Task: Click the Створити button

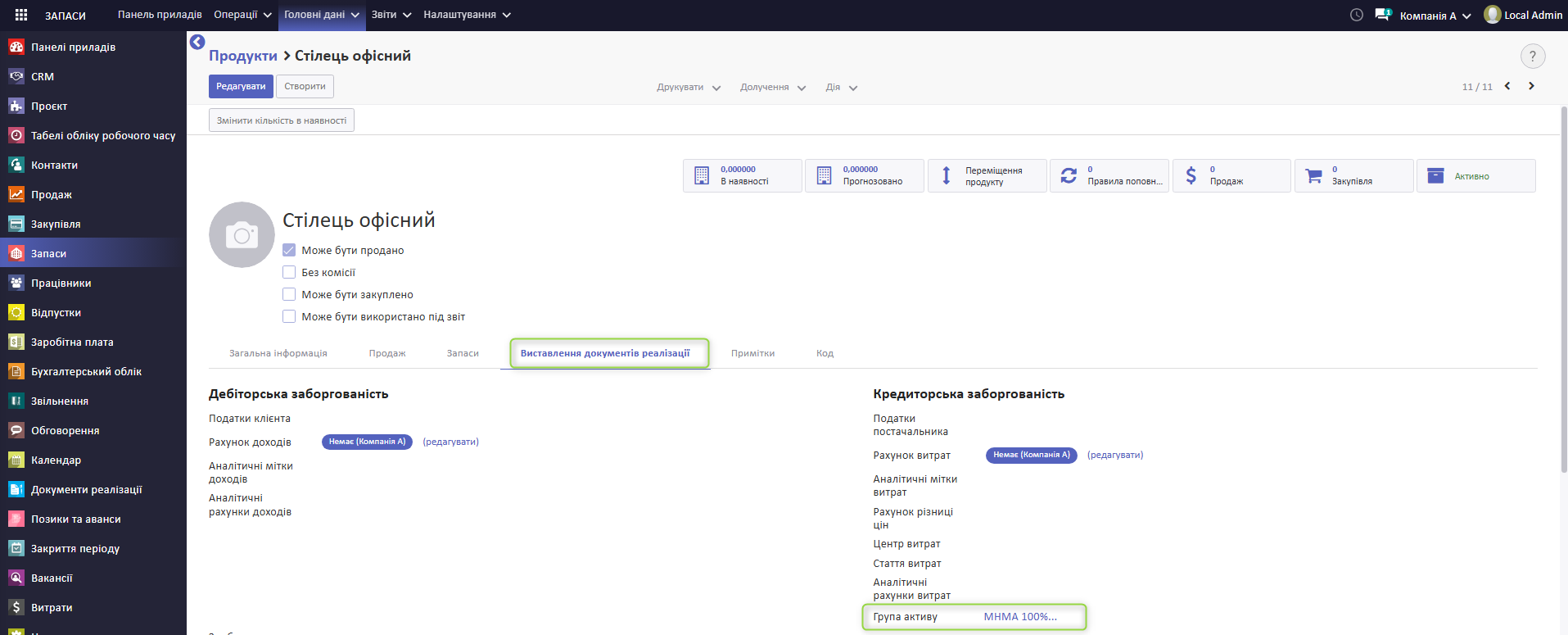Action: tap(305, 86)
